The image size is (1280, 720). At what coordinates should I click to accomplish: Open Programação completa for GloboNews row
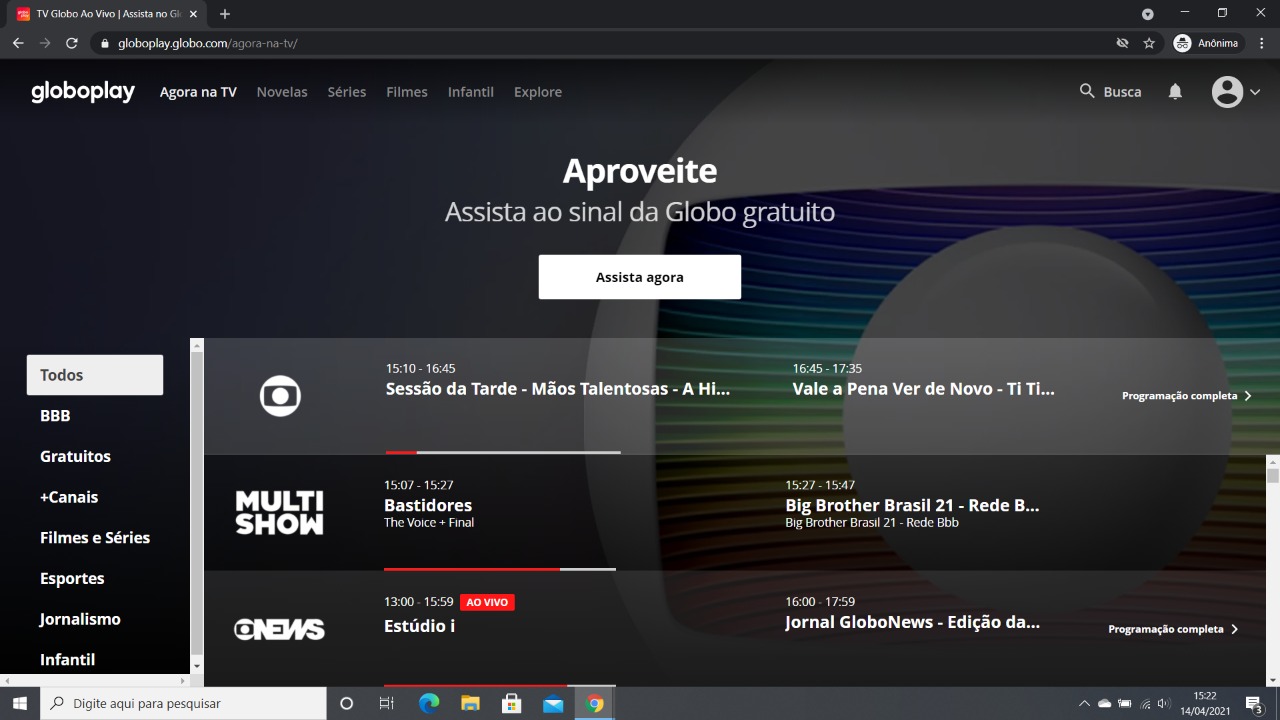point(1174,629)
